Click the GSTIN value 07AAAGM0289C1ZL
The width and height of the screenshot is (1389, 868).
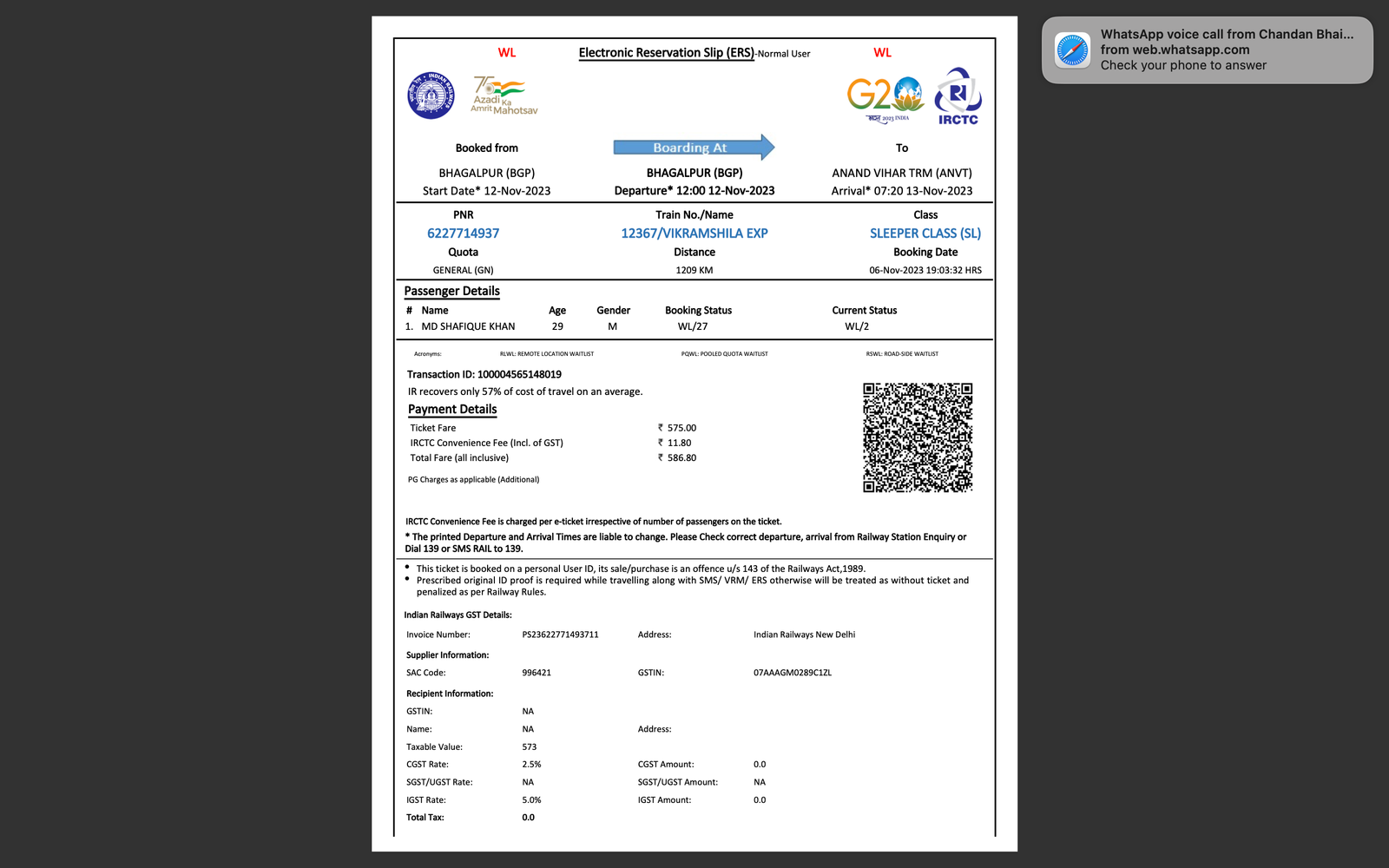(792, 673)
